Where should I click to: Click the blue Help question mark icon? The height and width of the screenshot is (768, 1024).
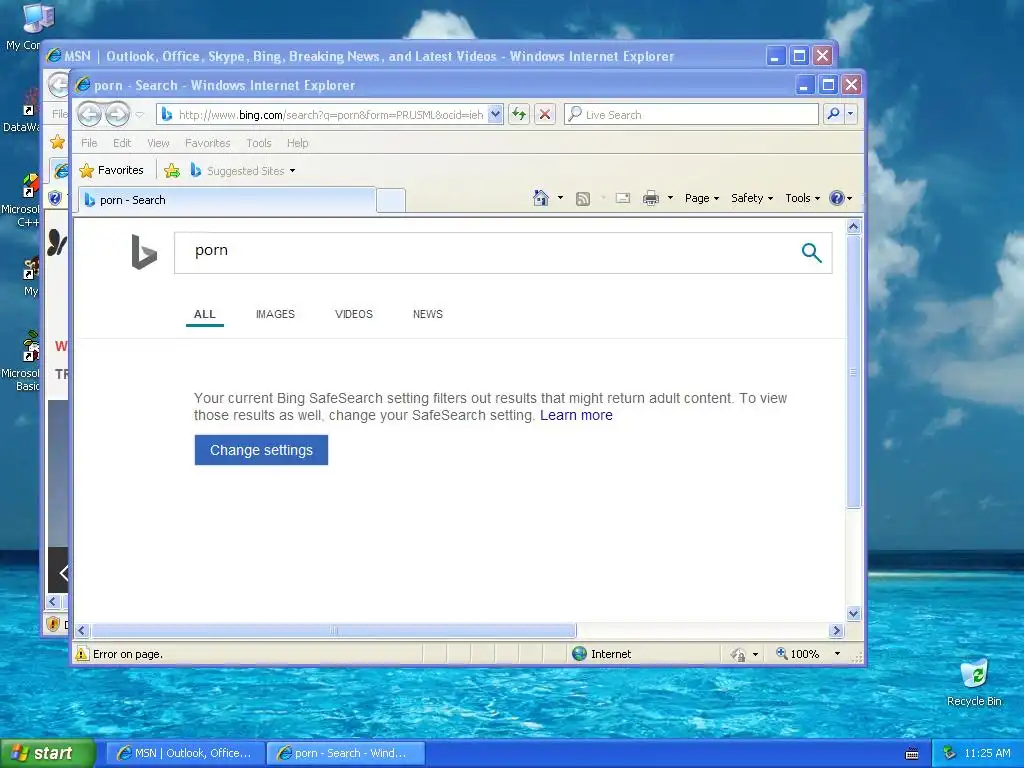pos(837,198)
